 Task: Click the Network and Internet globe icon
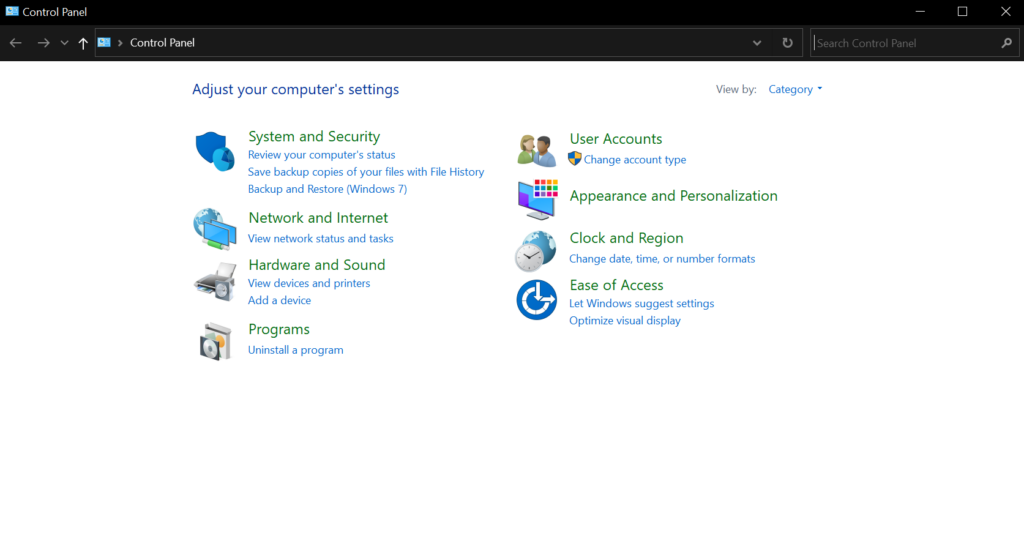point(215,229)
